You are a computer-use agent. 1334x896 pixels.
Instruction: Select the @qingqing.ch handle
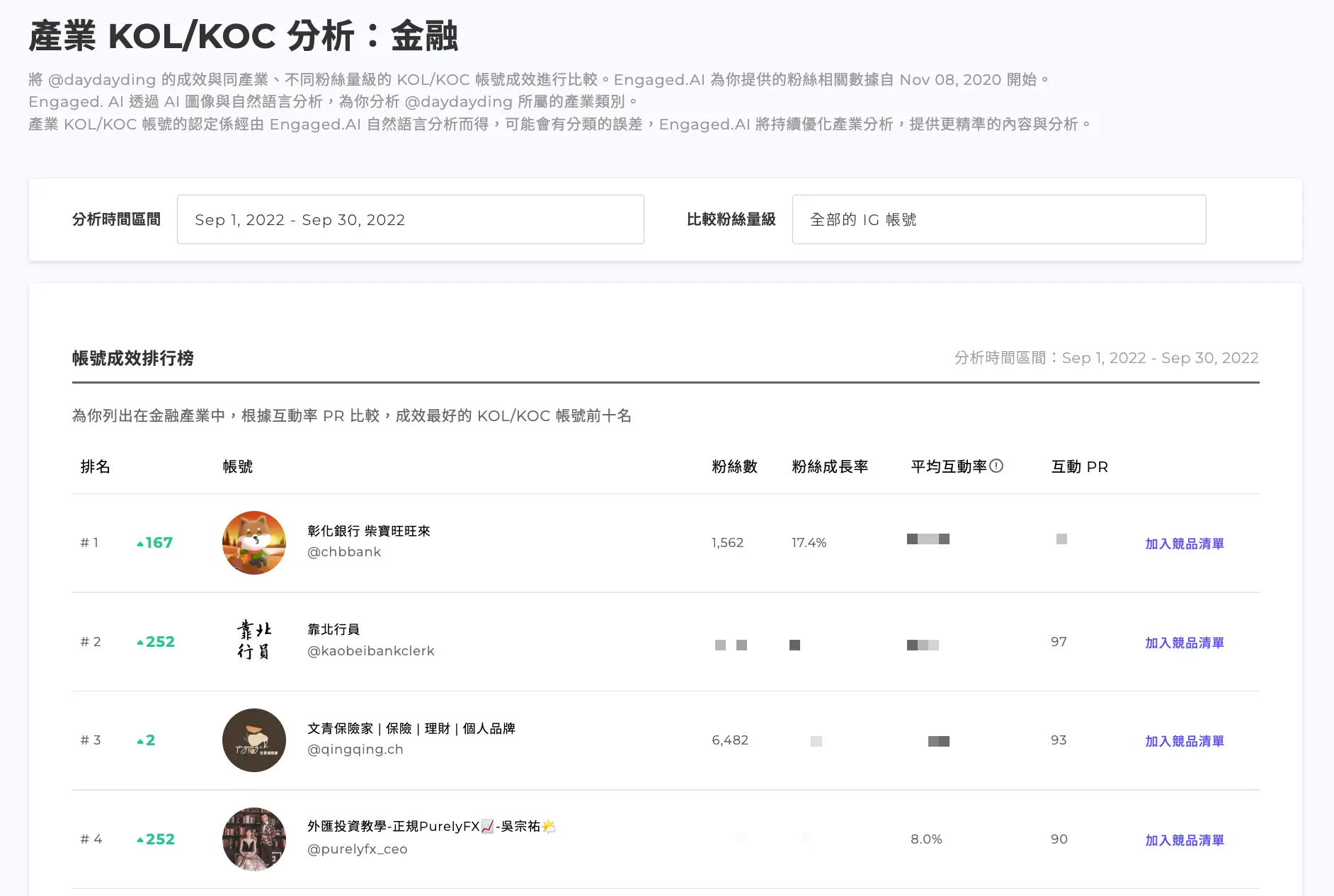click(355, 749)
